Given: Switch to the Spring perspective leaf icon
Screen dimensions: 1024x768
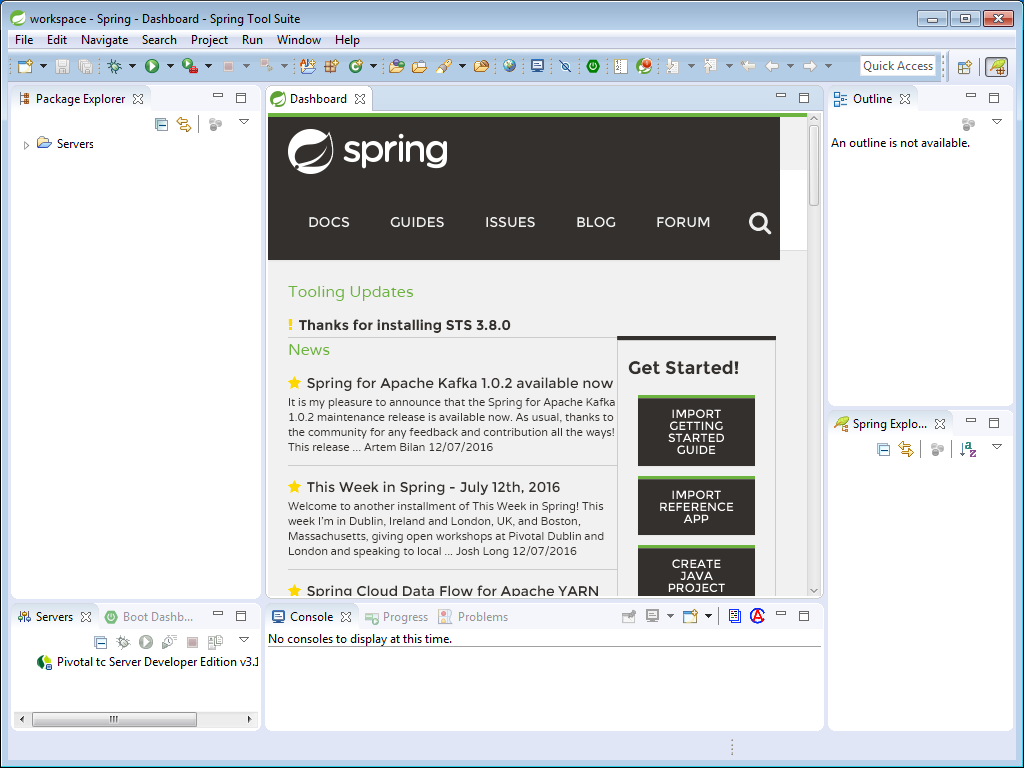Looking at the screenshot, I should [997, 67].
